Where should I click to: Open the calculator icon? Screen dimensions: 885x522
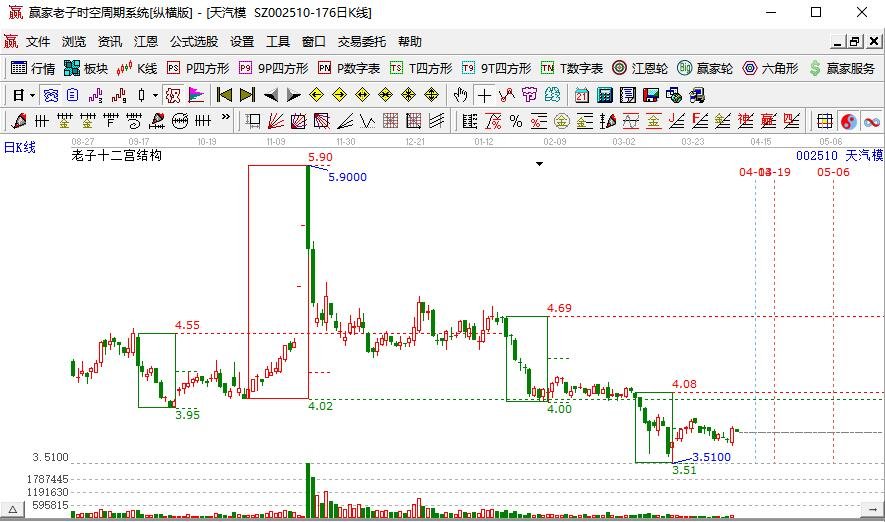click(x=605, y=95)
